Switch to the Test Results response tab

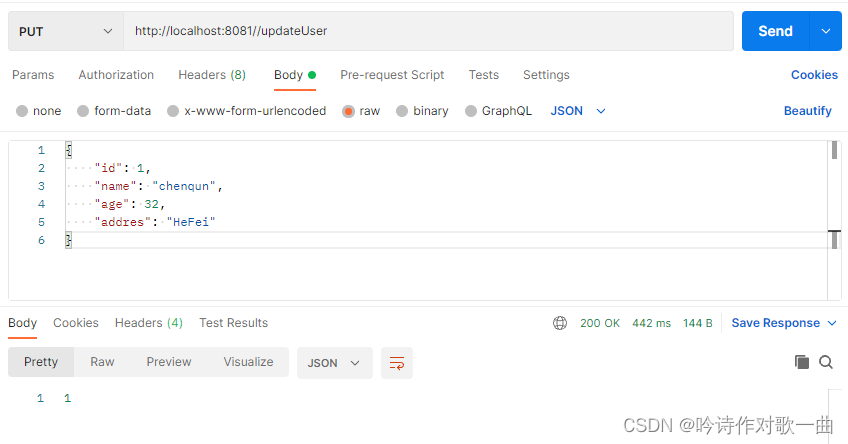coord(233,323)
